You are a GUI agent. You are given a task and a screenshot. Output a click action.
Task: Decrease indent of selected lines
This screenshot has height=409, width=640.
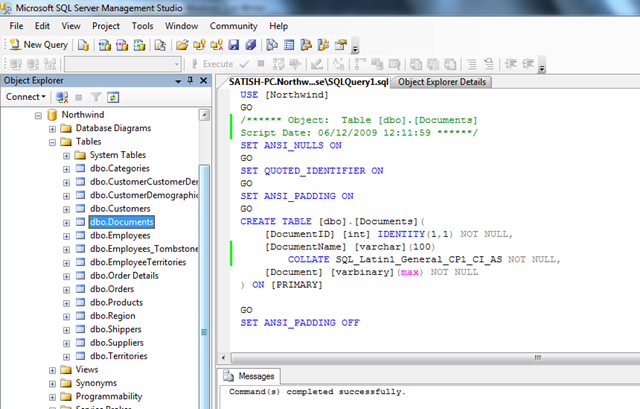511,64
